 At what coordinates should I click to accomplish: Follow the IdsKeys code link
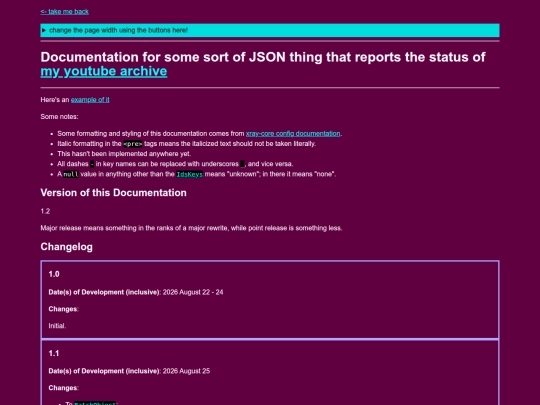[189, 174]
